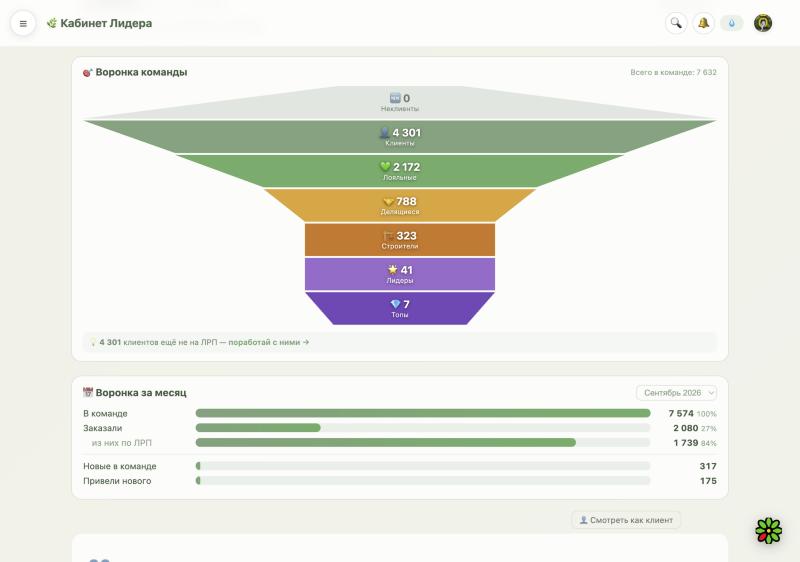The image size is (800, 562).
Task: Click the leaf logo icon in header
Action: click(x=52, y=23)
